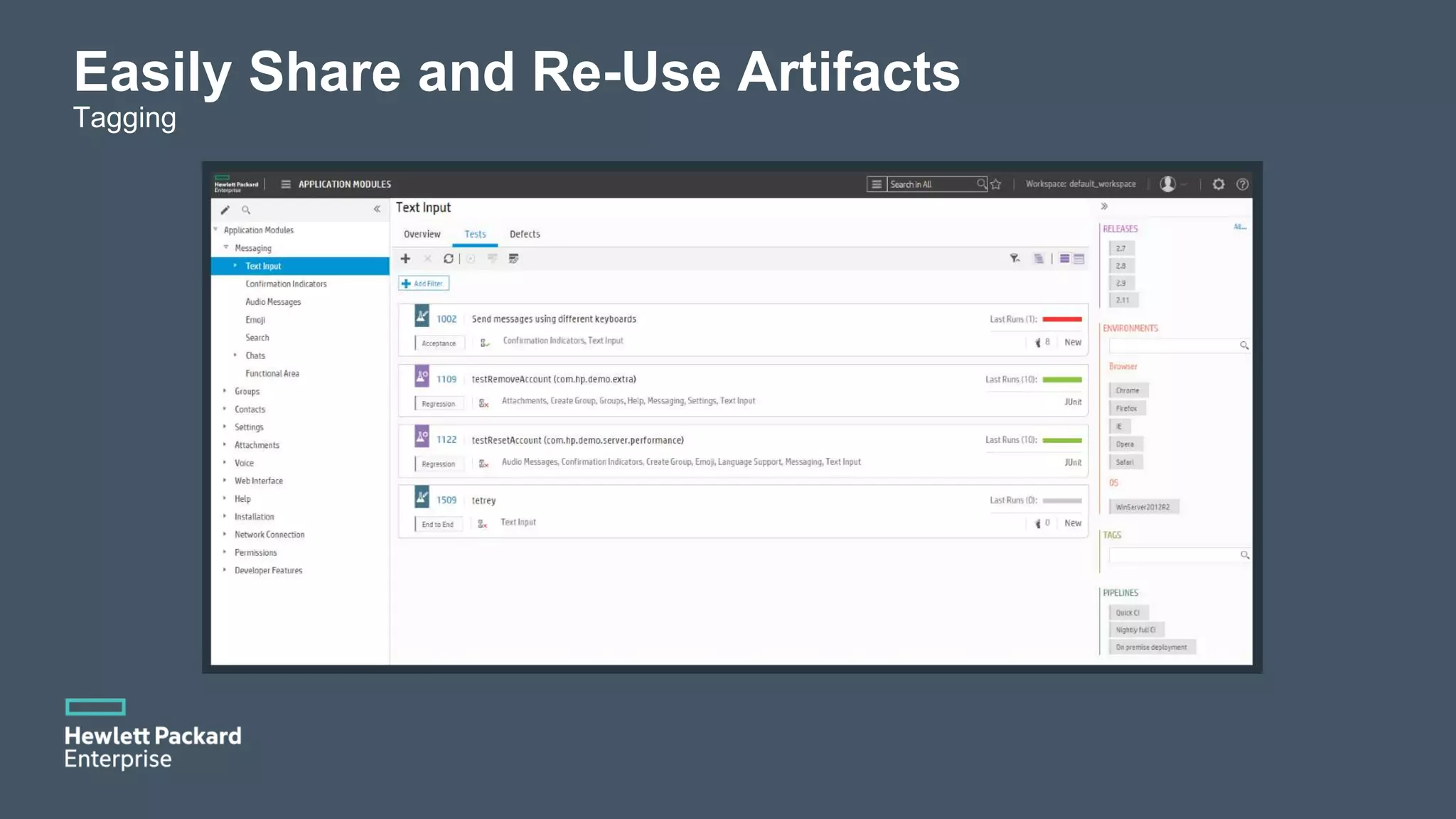Collapse the Messaging tree node
The height and width of the screenshot is (819, 1456).
pos(226,247)
